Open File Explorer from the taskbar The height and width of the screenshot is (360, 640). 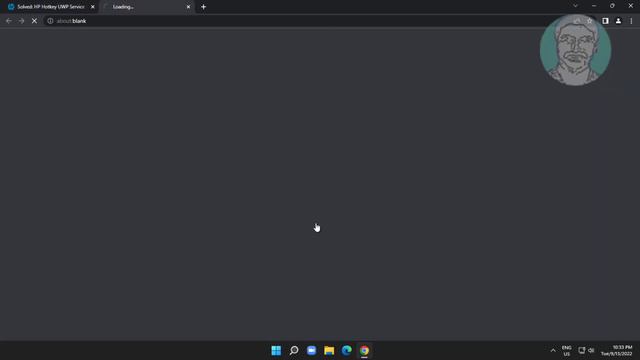pyautogui.click(x=329, y=351)
